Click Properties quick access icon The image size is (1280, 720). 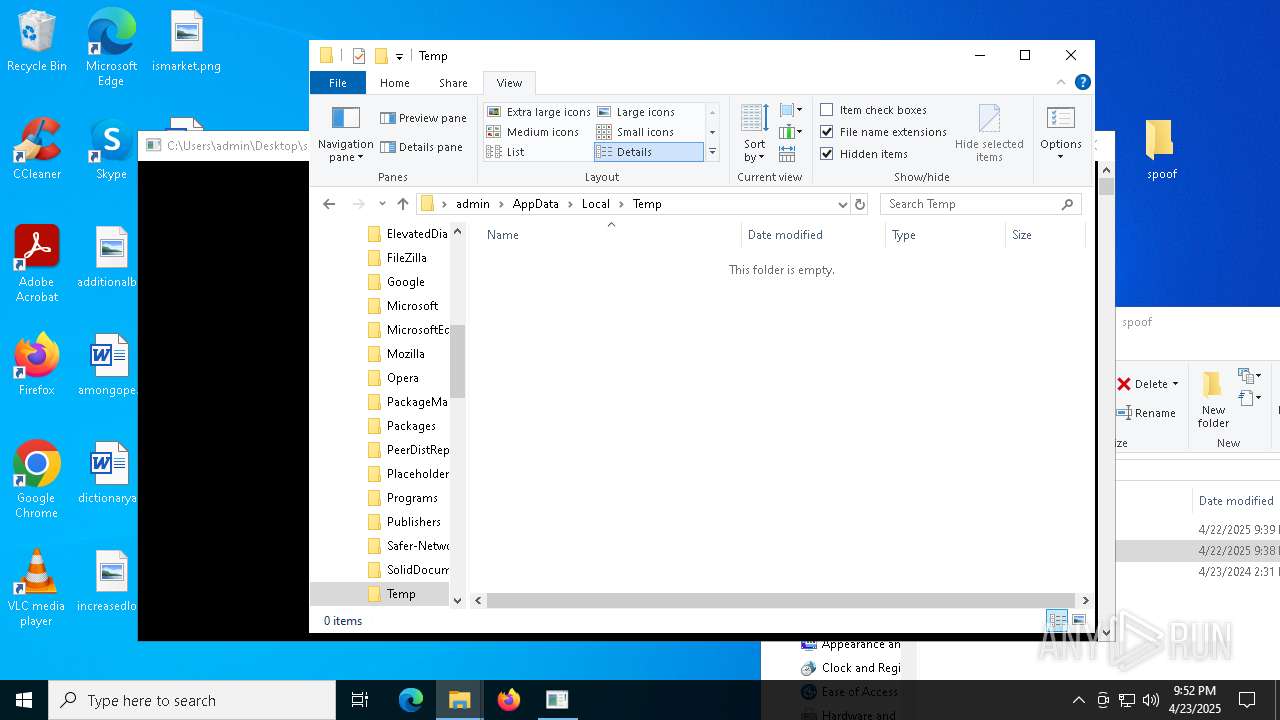tap(359, 56)
